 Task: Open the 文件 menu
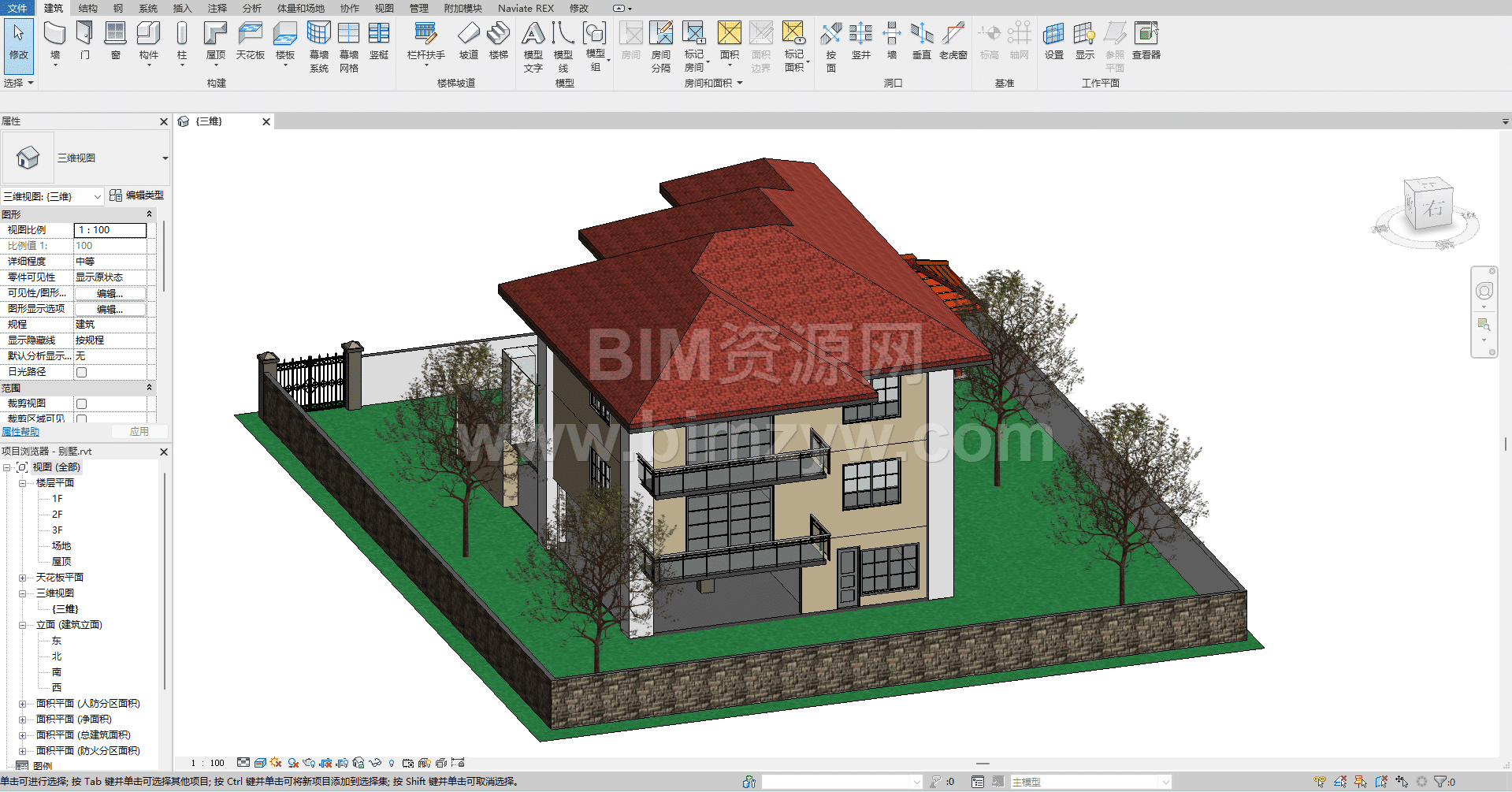17,8
